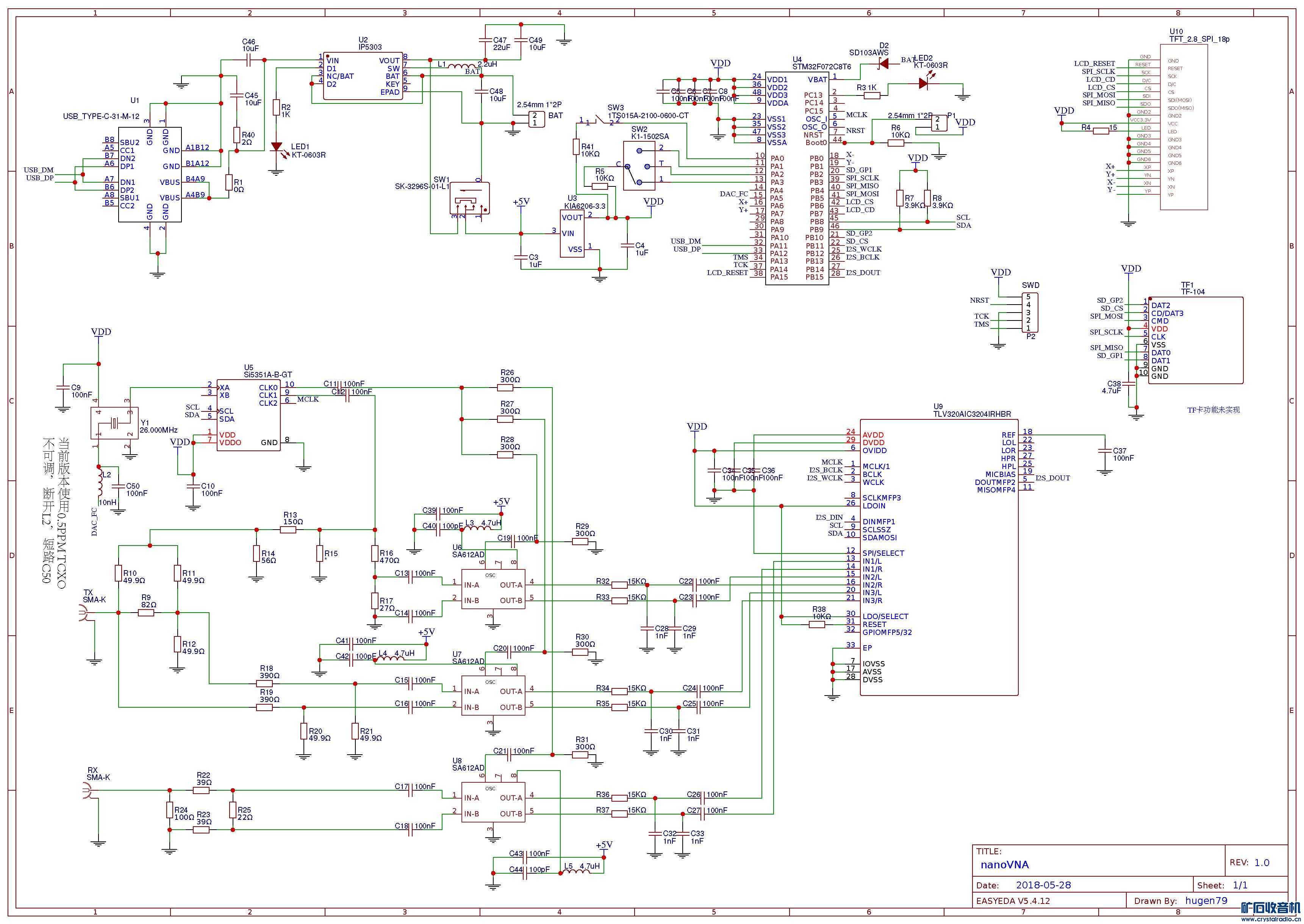Click the CLK2 output pin on Si5351A

[268, 403]
